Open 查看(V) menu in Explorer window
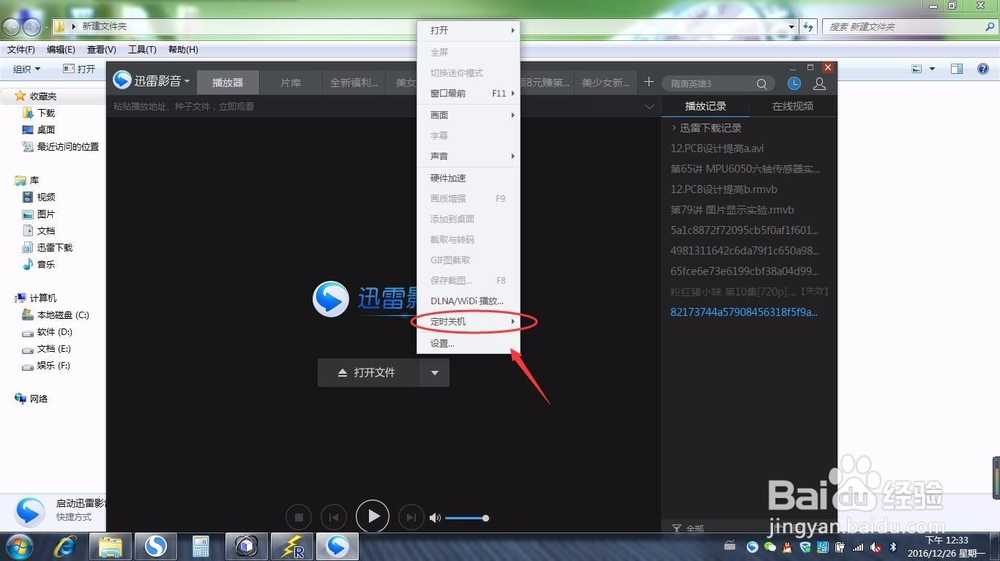Viewport: 1000px width, 561px height. (x=101, y=49)
